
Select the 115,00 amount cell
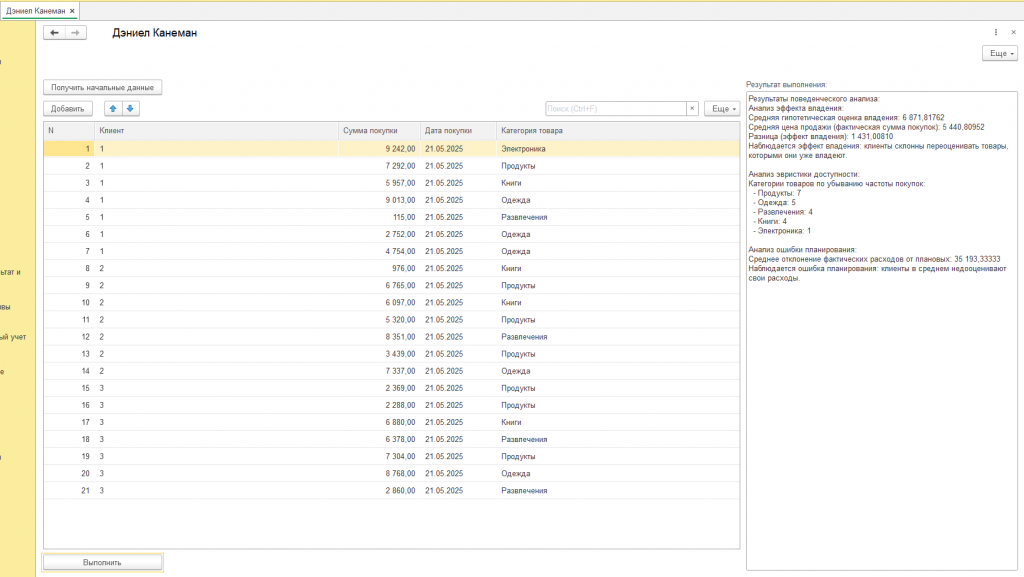tap(379, 217)
